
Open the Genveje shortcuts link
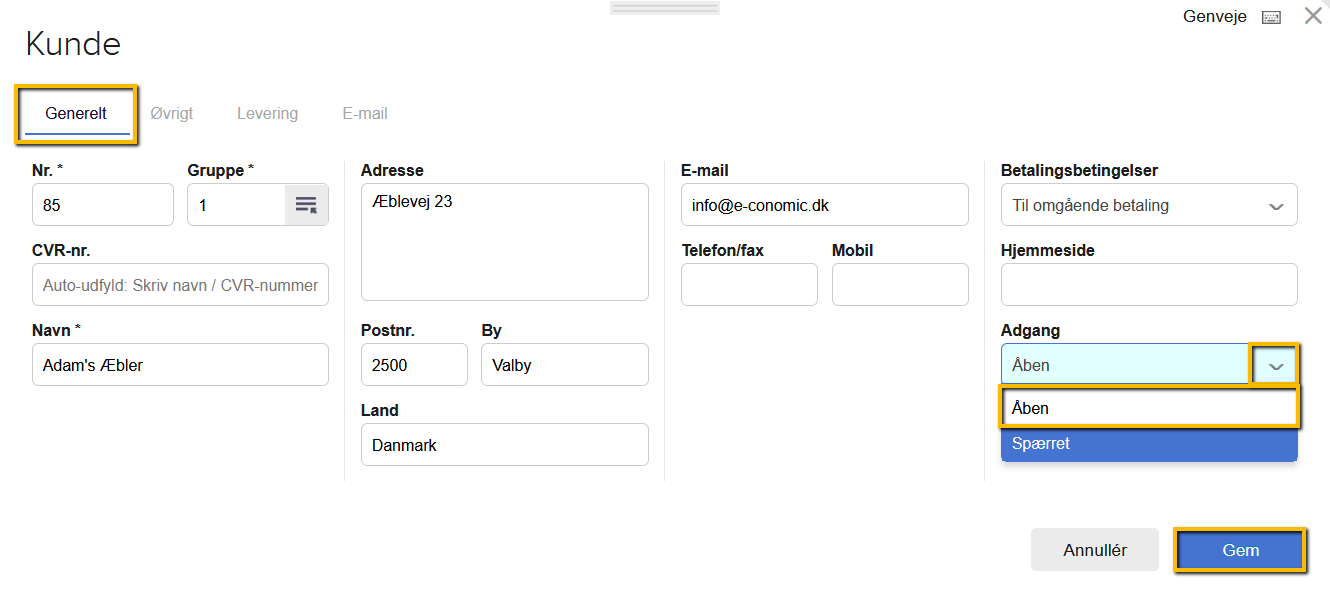(x=1214, y=16)
